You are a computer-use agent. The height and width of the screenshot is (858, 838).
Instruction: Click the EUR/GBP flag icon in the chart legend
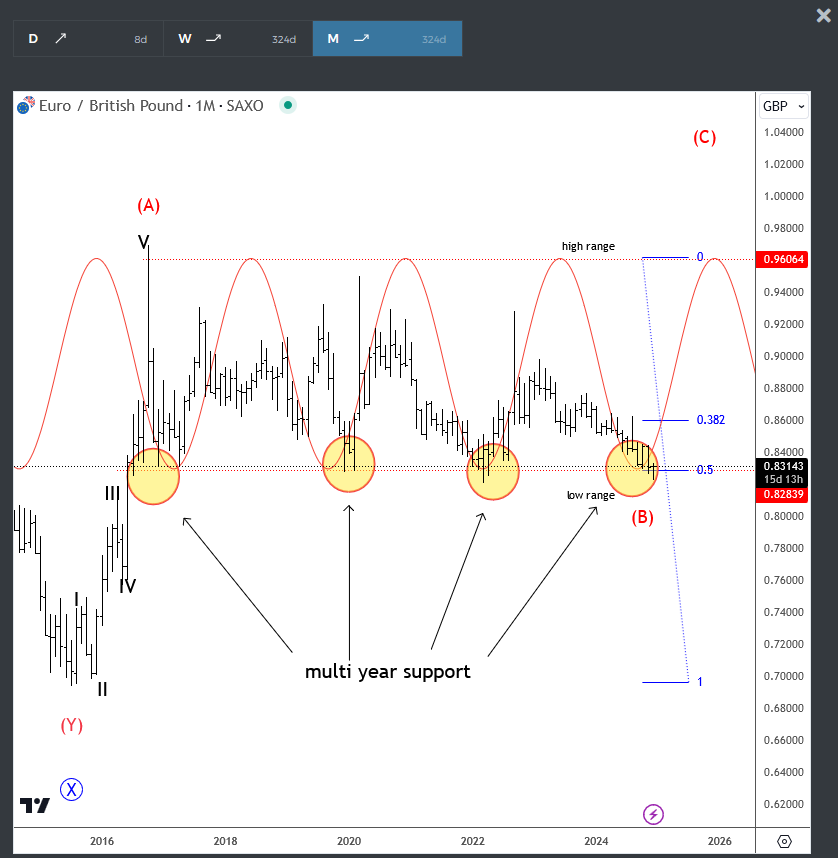click(x=24, y=105)
